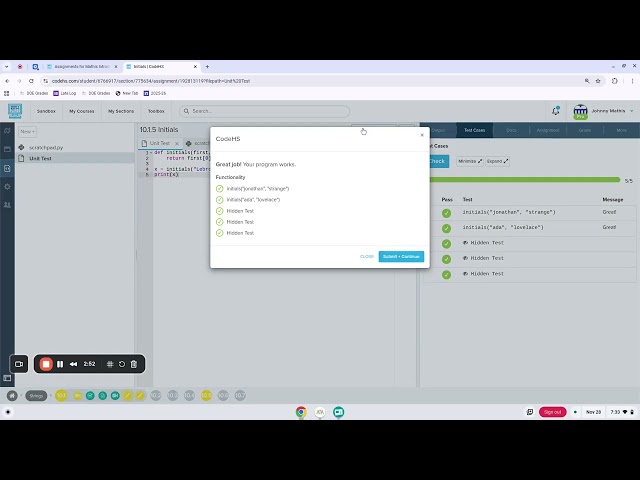Screen dimensions: 640x480
Task: Click the grid icon in recorder toolbar
Action: [110, 364]
